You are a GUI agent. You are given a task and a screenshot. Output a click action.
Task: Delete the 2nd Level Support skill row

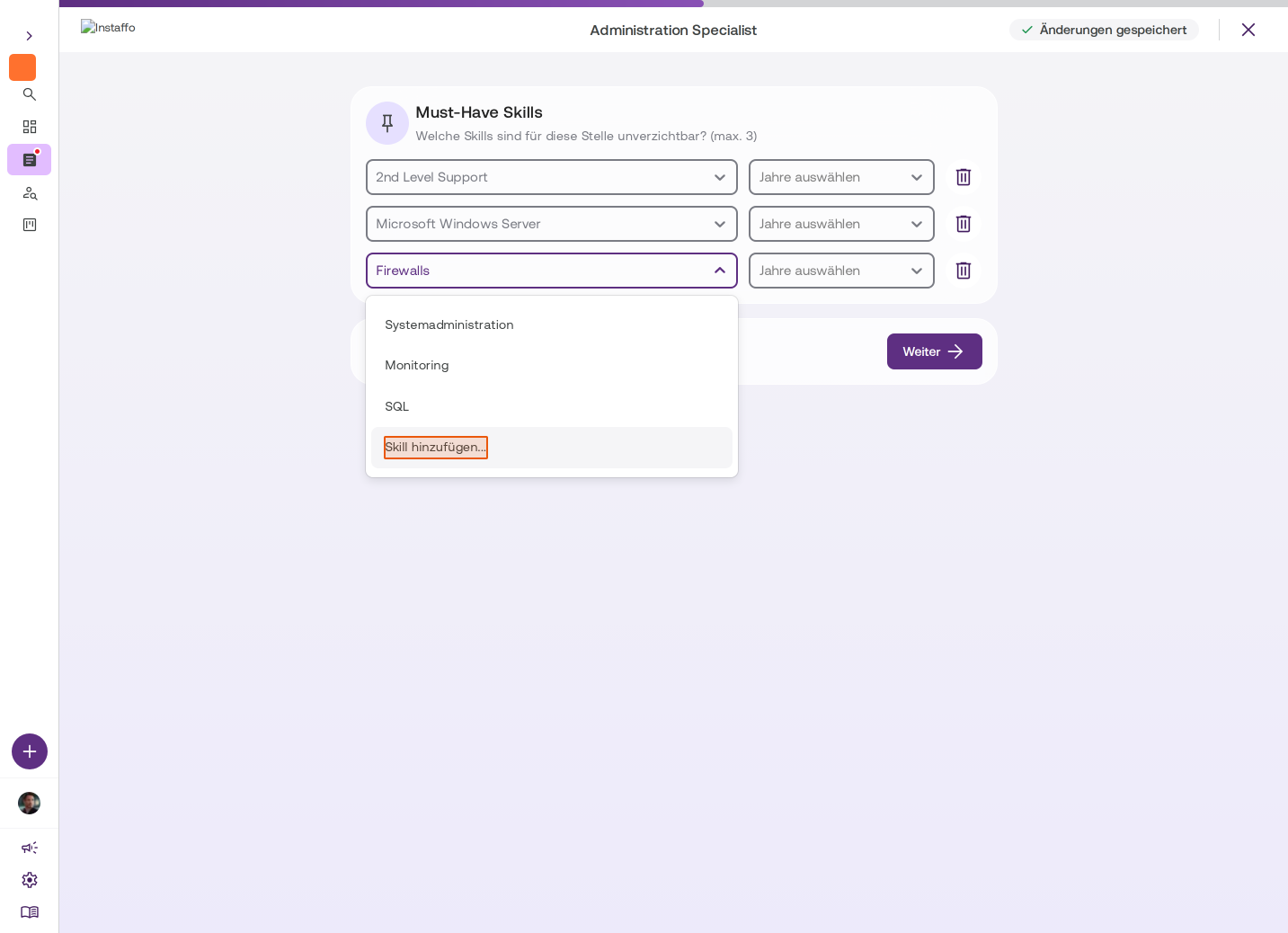point(964,177)
